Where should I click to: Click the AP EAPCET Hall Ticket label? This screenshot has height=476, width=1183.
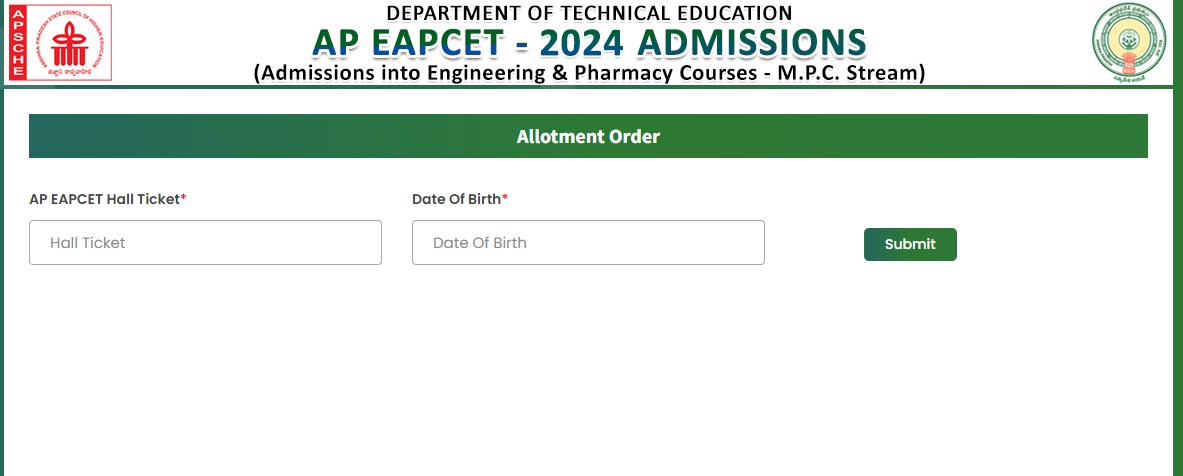click(x=104, y=199)
